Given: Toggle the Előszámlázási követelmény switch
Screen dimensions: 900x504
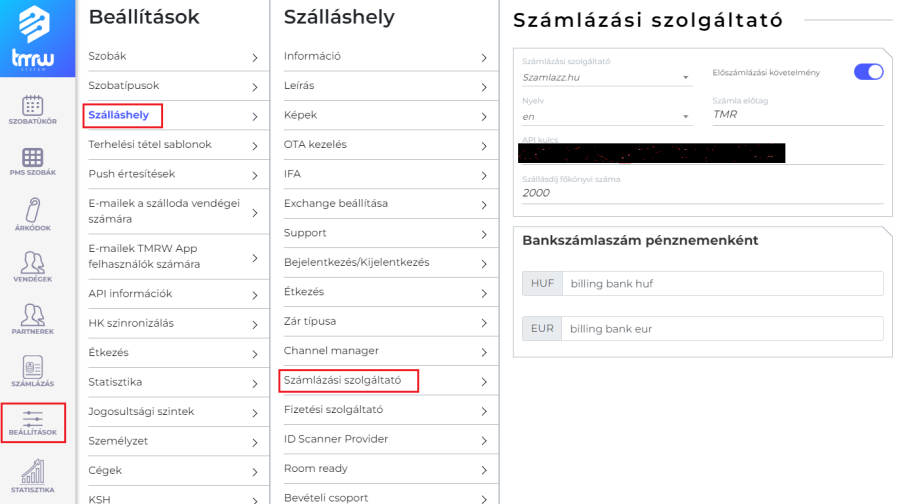Looking at the screenshot, I should 868,72.
